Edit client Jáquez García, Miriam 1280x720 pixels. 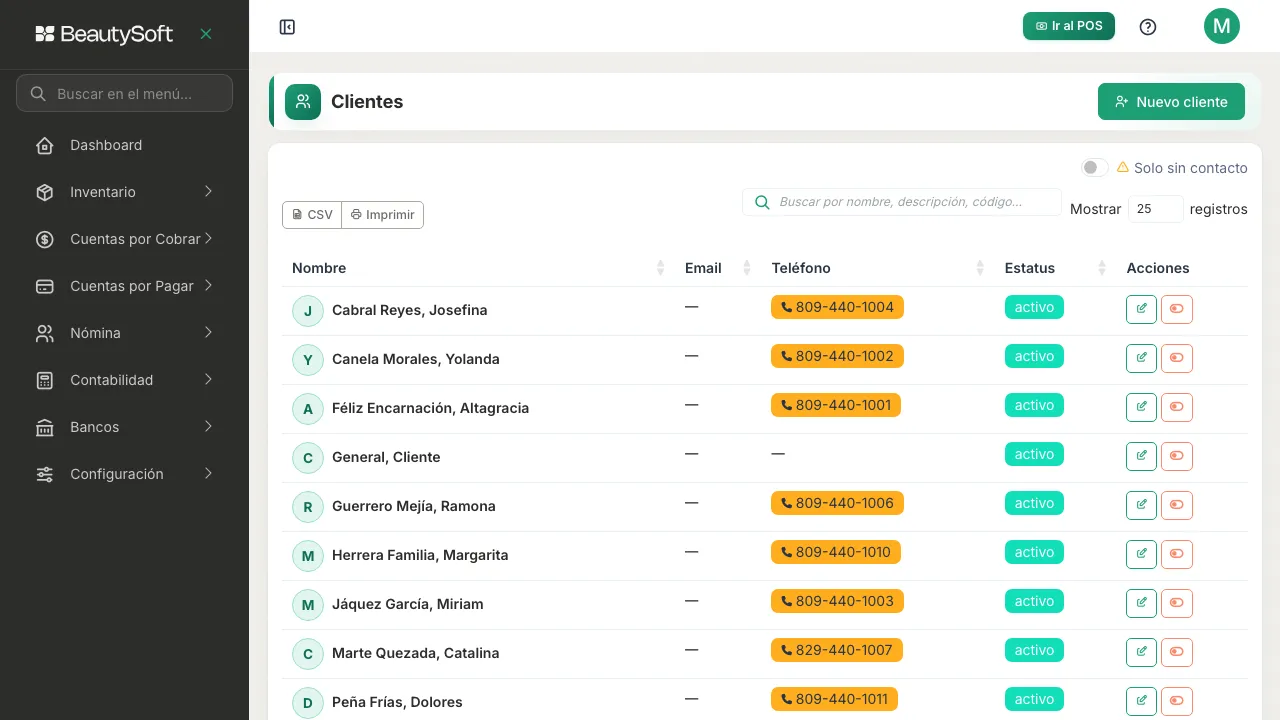point(1141,603)
